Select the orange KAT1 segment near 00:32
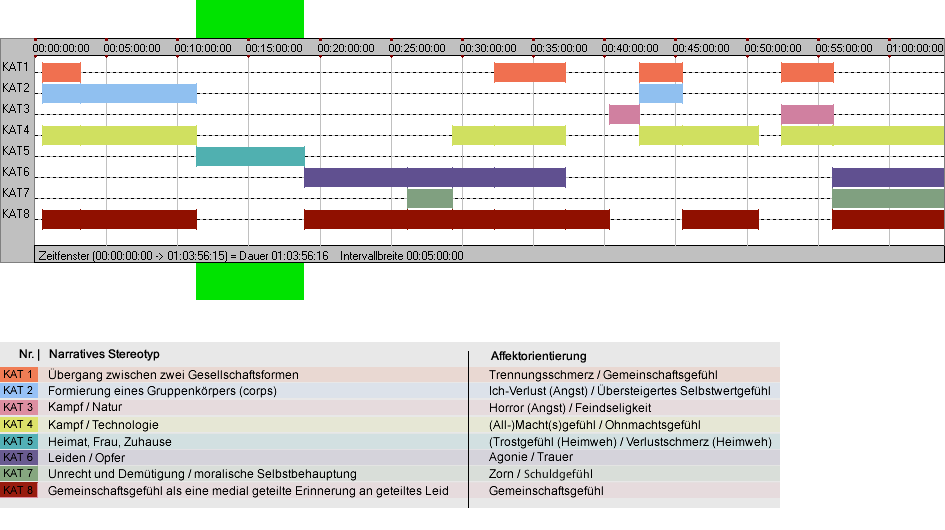This screenshot has width=945, height=530. point(530,72)
